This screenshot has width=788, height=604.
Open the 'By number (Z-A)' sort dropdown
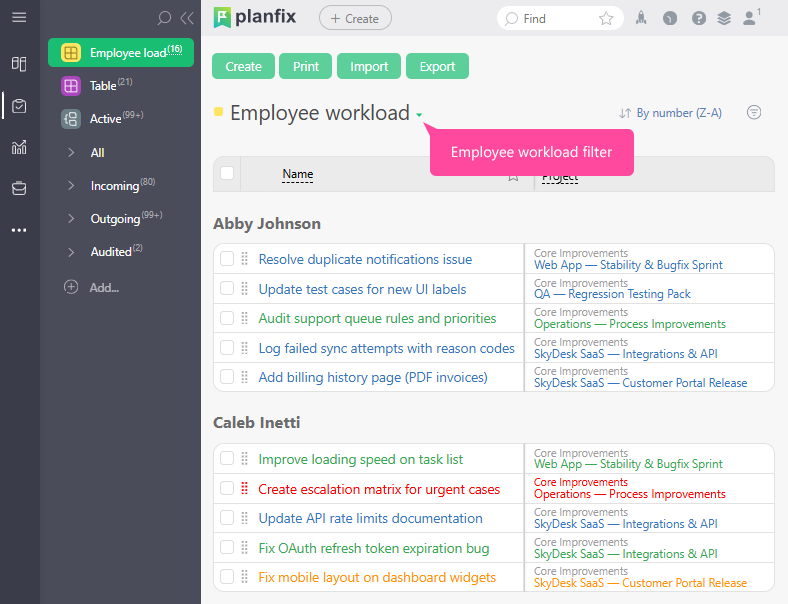pyautogui.click(x=670, y=113)
